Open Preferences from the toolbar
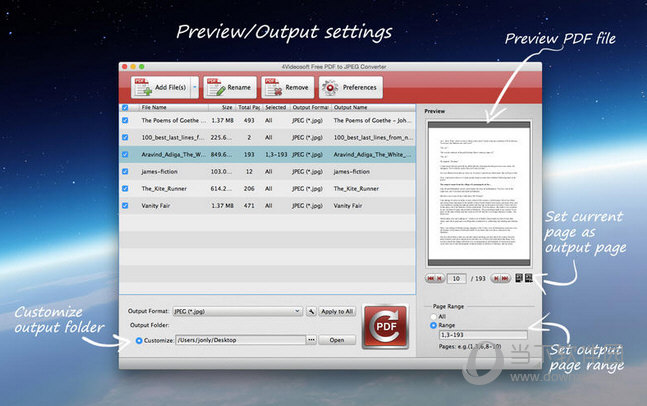Viewport: 647px width, 406px height. pyautogui.click(x=351, y=87)
